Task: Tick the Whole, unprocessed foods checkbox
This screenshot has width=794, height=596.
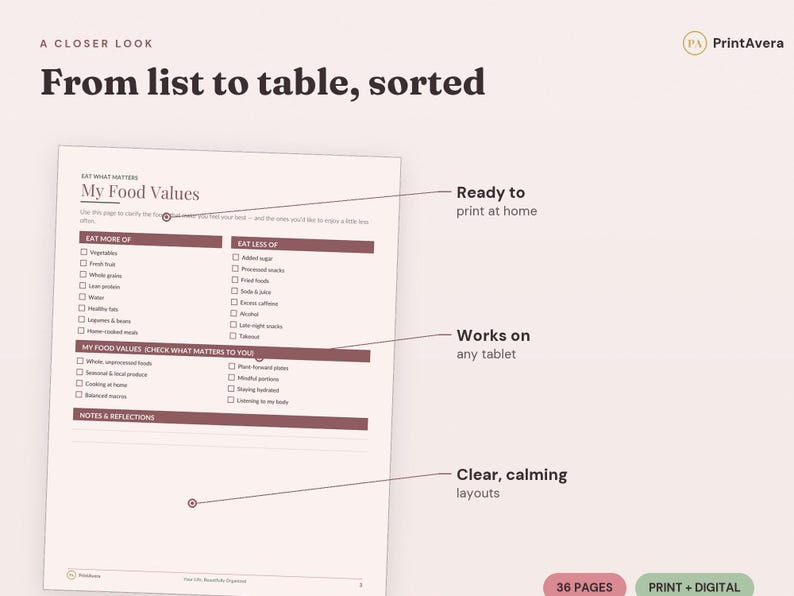Action: pyautogui.click(x=80, y=361)
